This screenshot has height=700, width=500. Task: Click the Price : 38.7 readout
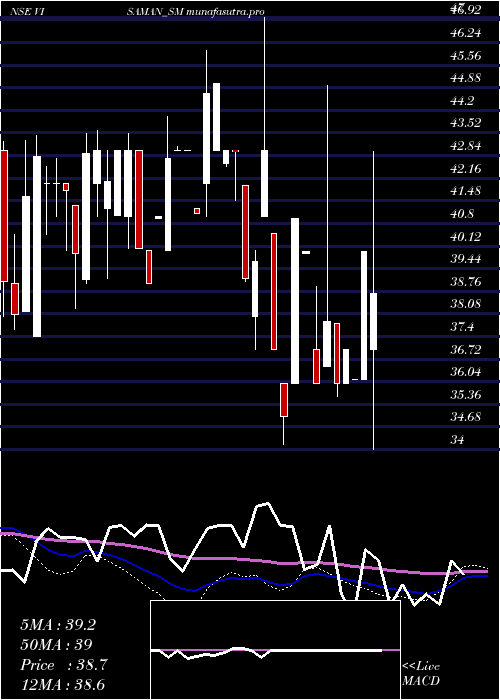(x=63, y=665)
